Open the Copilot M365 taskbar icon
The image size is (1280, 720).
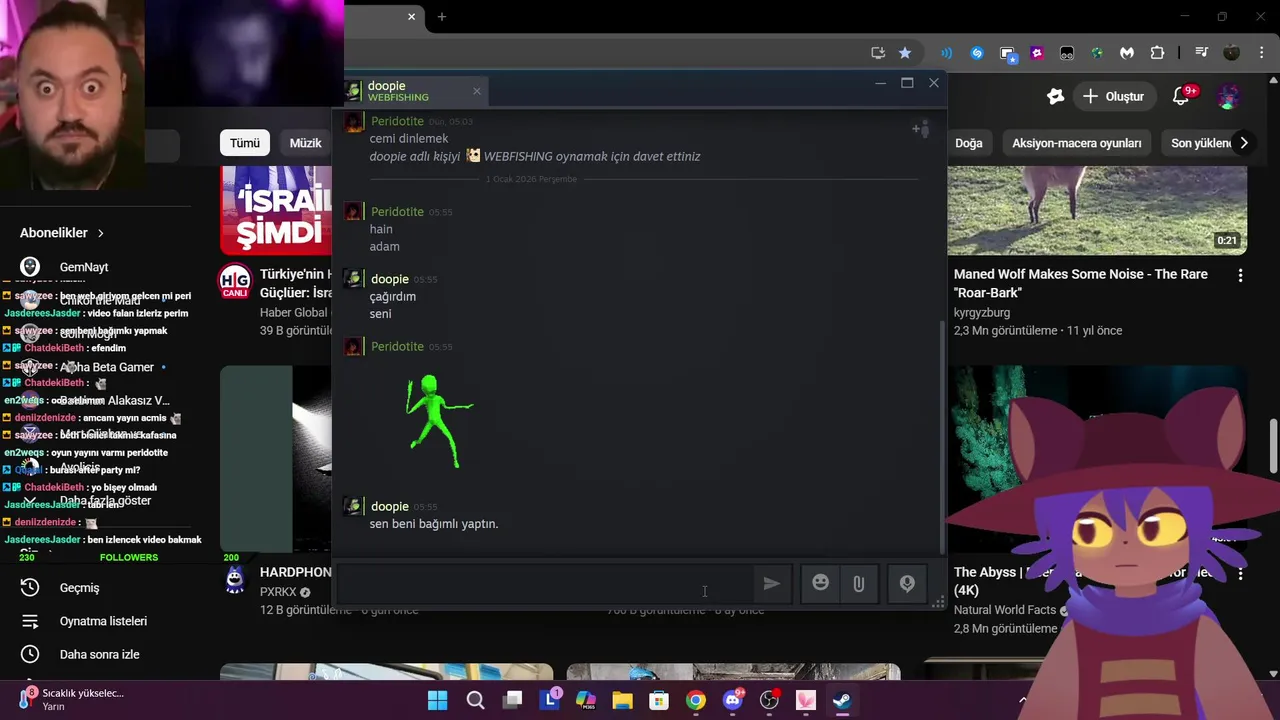586,700
